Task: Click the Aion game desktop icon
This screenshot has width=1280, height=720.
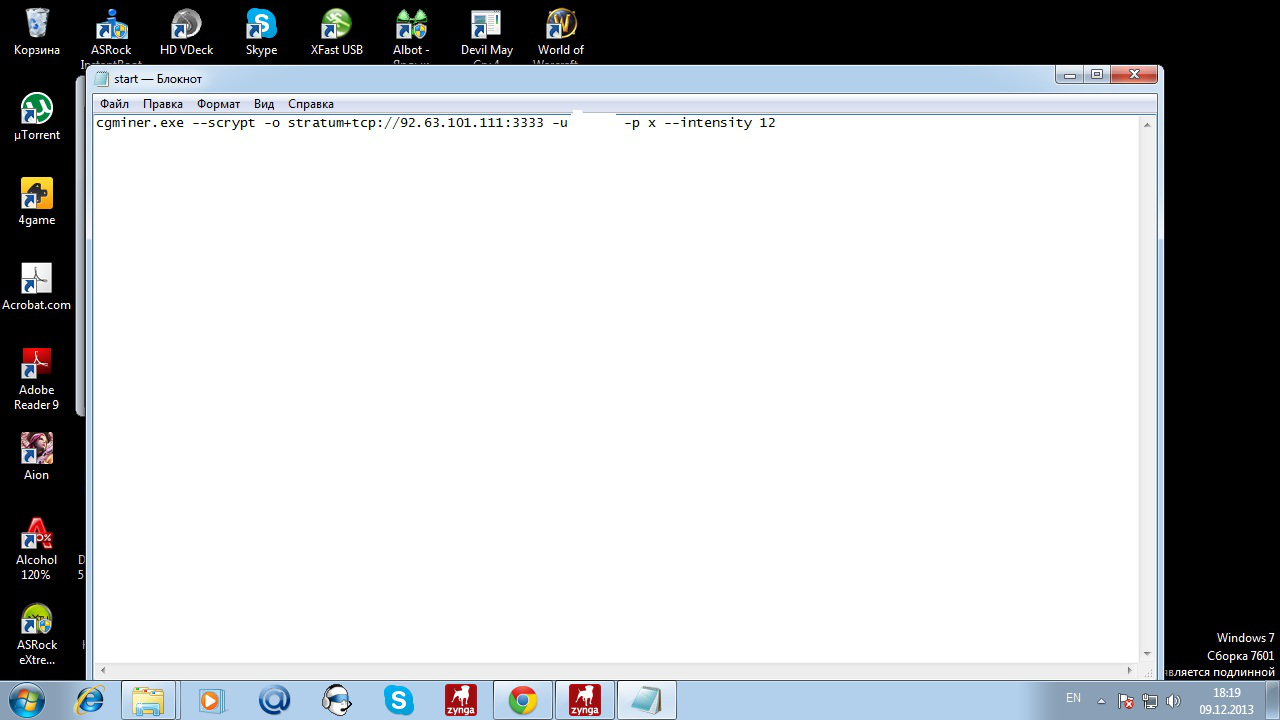Action: click(x=37, y=450)
